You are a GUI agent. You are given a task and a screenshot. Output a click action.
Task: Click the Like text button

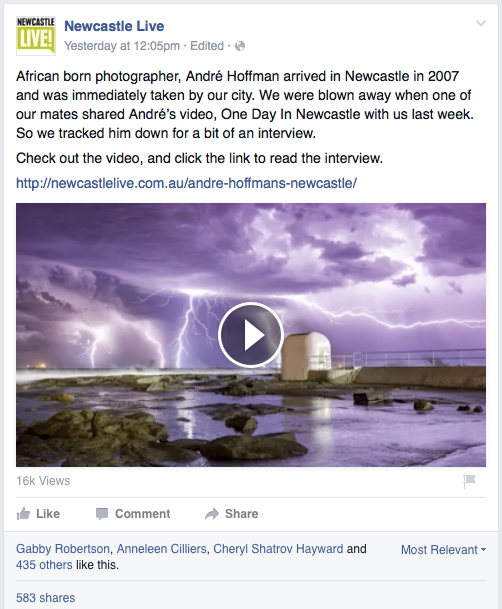(x=48, y=513)
